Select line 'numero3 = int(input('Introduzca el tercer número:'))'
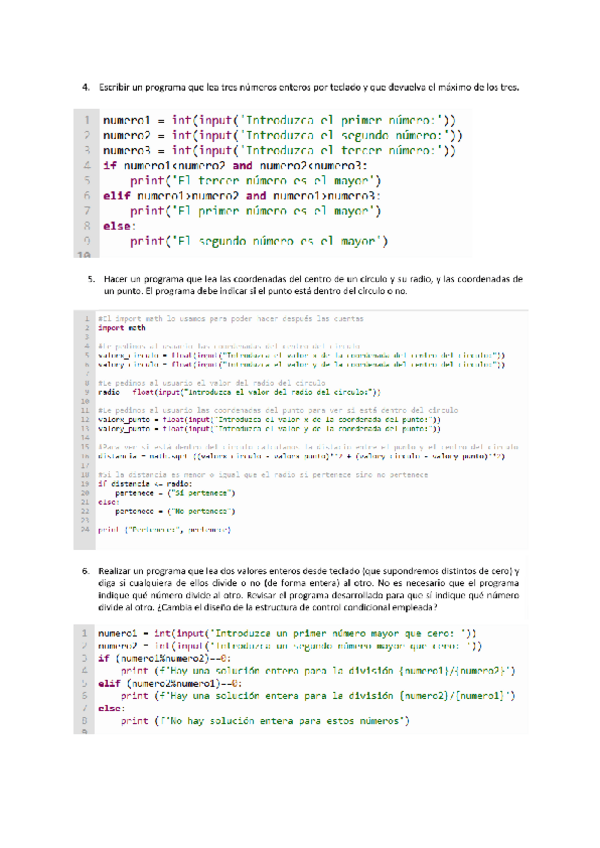 (279, 150)
